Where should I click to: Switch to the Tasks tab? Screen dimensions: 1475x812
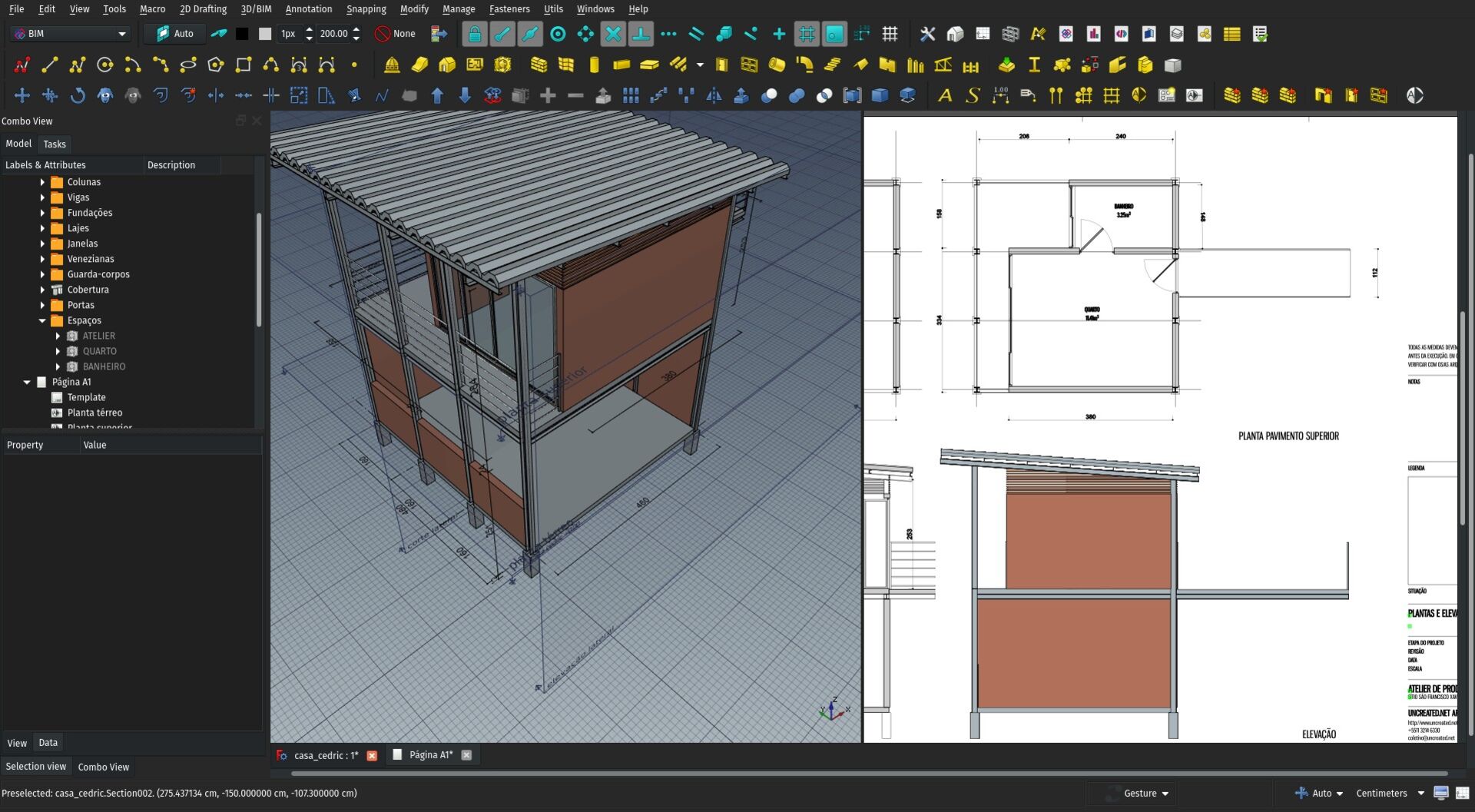coord(55,144)
